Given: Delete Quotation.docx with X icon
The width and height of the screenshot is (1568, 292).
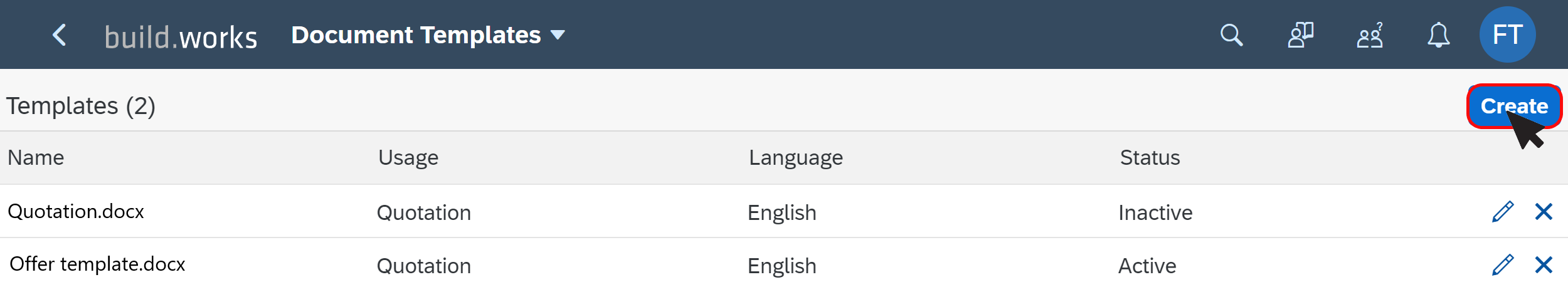Looking at the screenshot, I should point(1544,212).
